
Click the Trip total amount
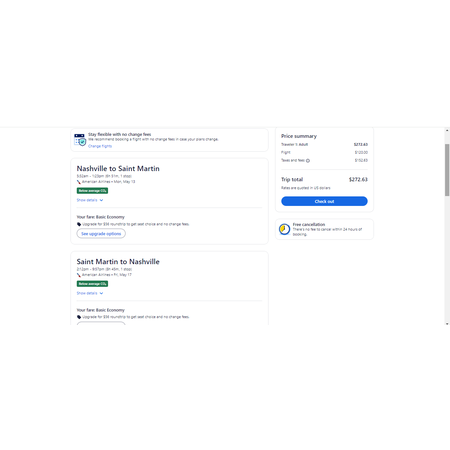click(358, 180)
